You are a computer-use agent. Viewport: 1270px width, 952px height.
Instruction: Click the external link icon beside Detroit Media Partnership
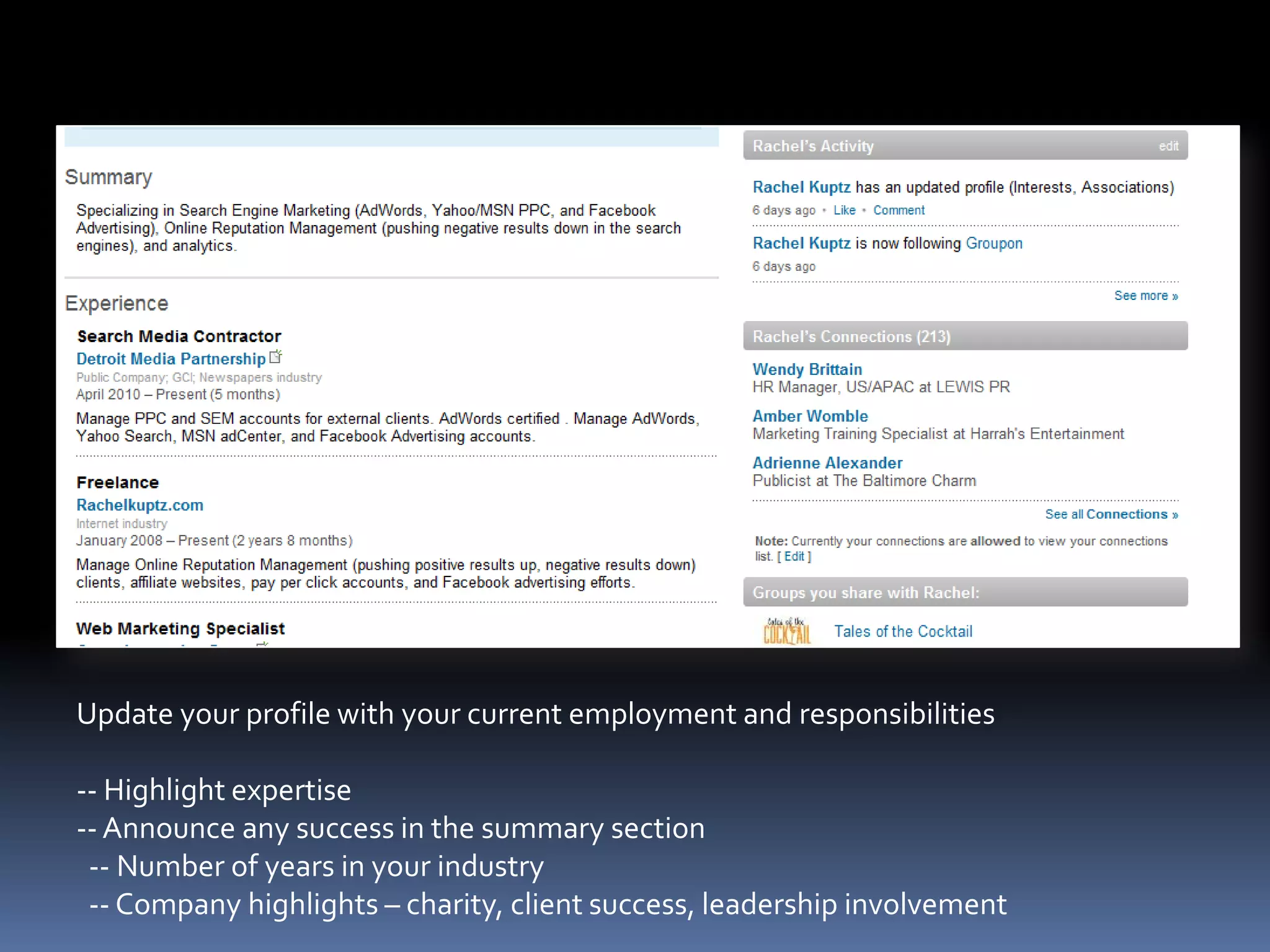(276, 357)
